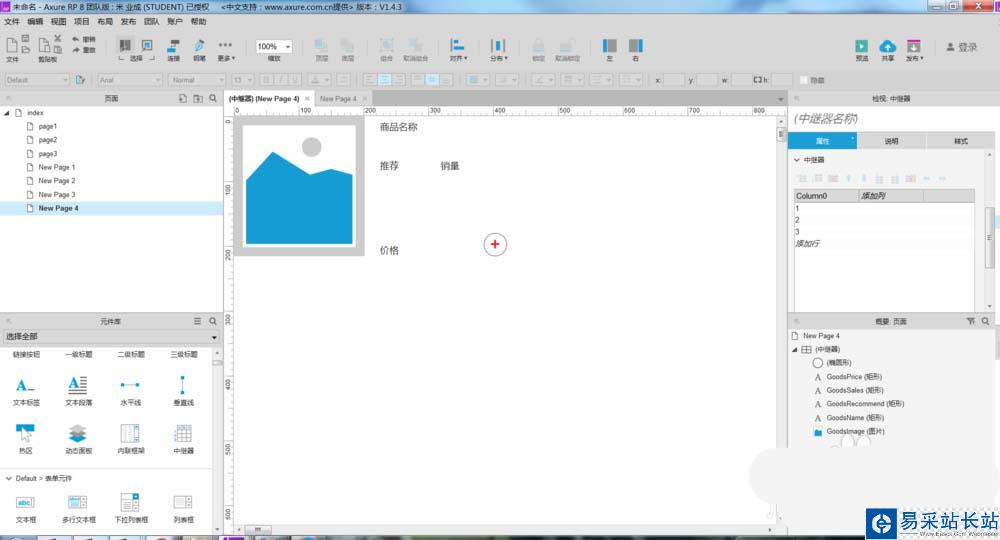The image size is (1000, 540).
Task: Select New Page 2 in the page tree
Action: pos(56,180)
